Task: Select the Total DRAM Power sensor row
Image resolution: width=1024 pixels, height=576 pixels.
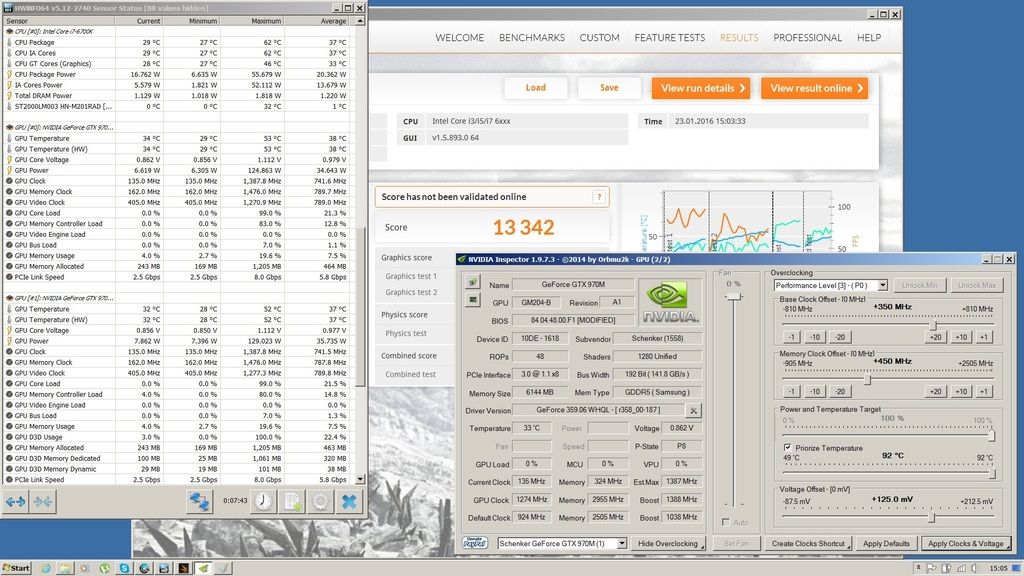Action: click(x=177, y=95)
